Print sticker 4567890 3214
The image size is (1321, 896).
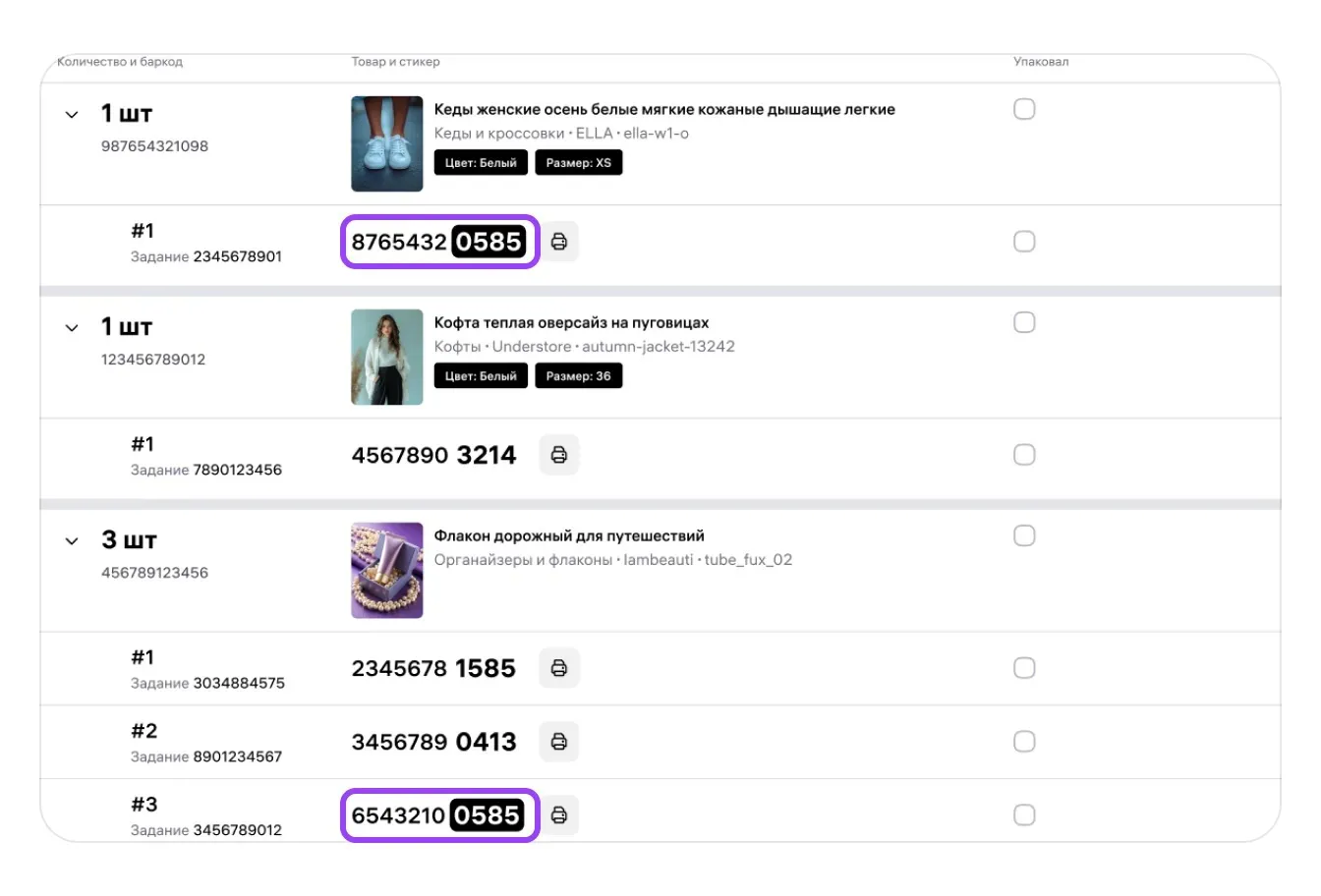click(559, 455)
